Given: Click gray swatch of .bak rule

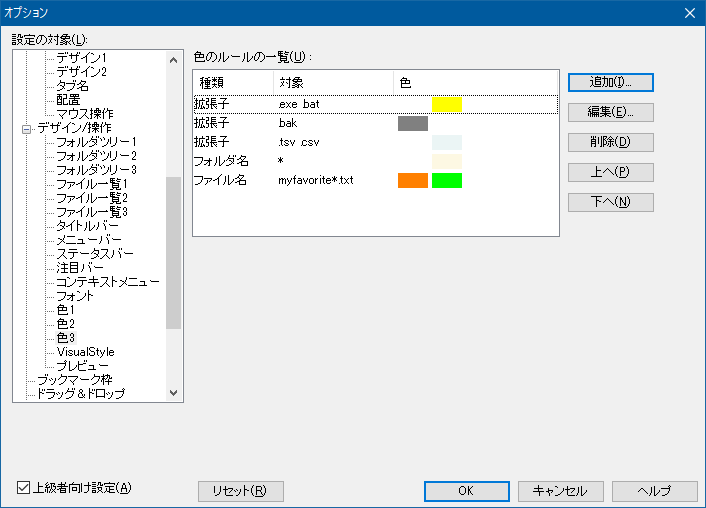Looking at the screenshot, I should pyautogui.click(x=412, y=123).
